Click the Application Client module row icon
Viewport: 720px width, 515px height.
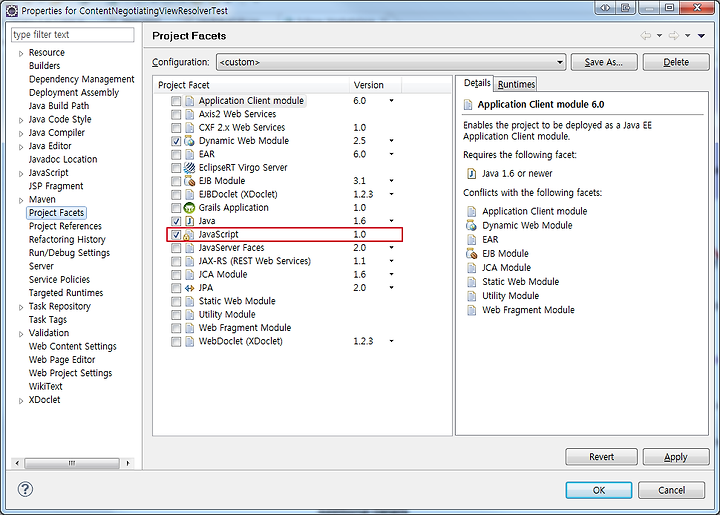[189, 101]
